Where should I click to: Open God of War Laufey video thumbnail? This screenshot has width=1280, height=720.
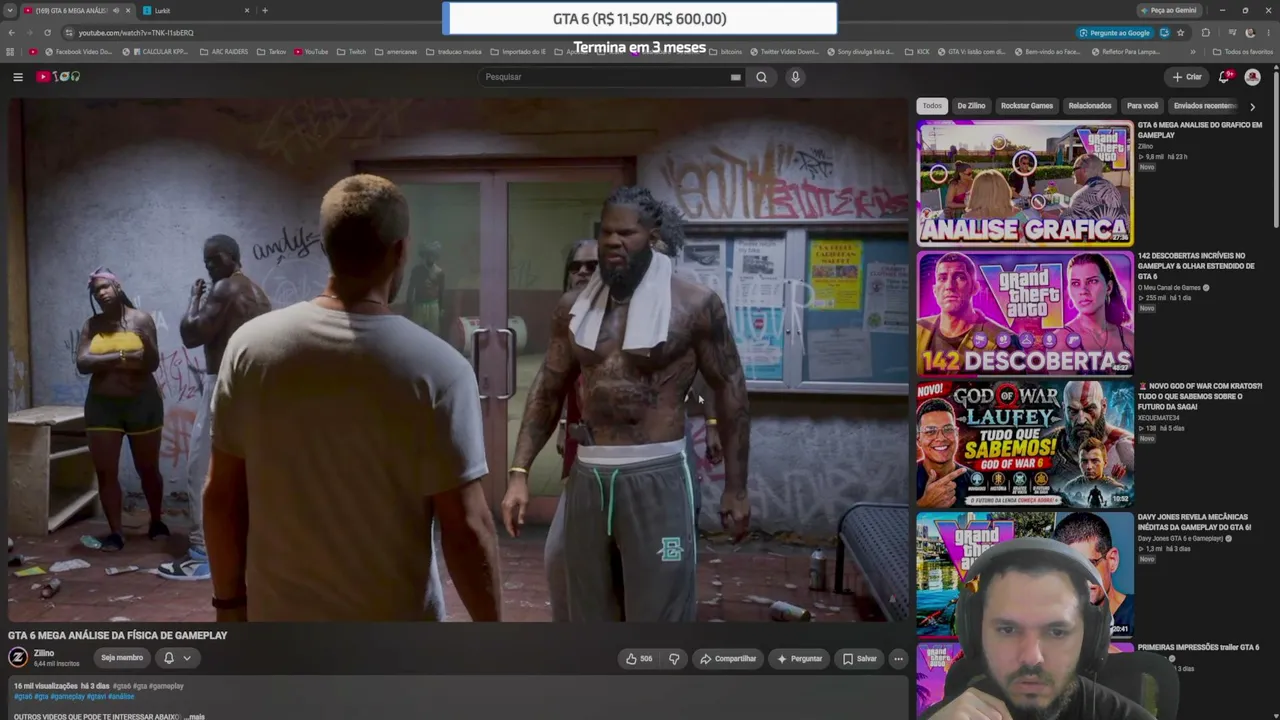1025,444
